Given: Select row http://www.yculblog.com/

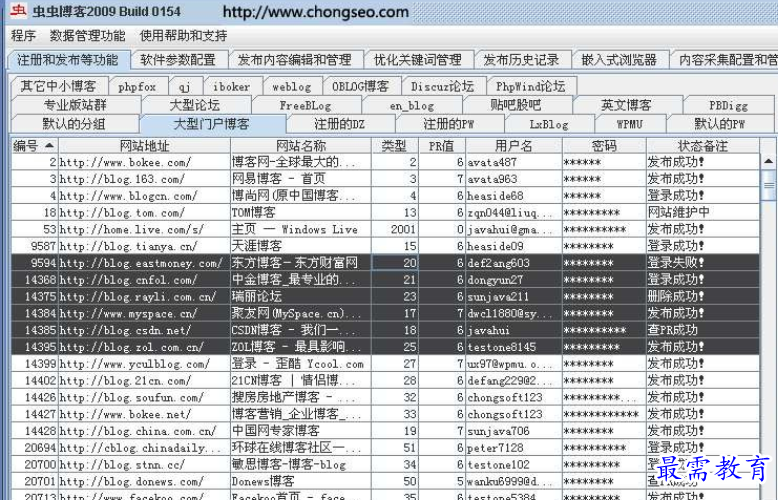Looking at the screenshot, I should click(x=385, y=364).
